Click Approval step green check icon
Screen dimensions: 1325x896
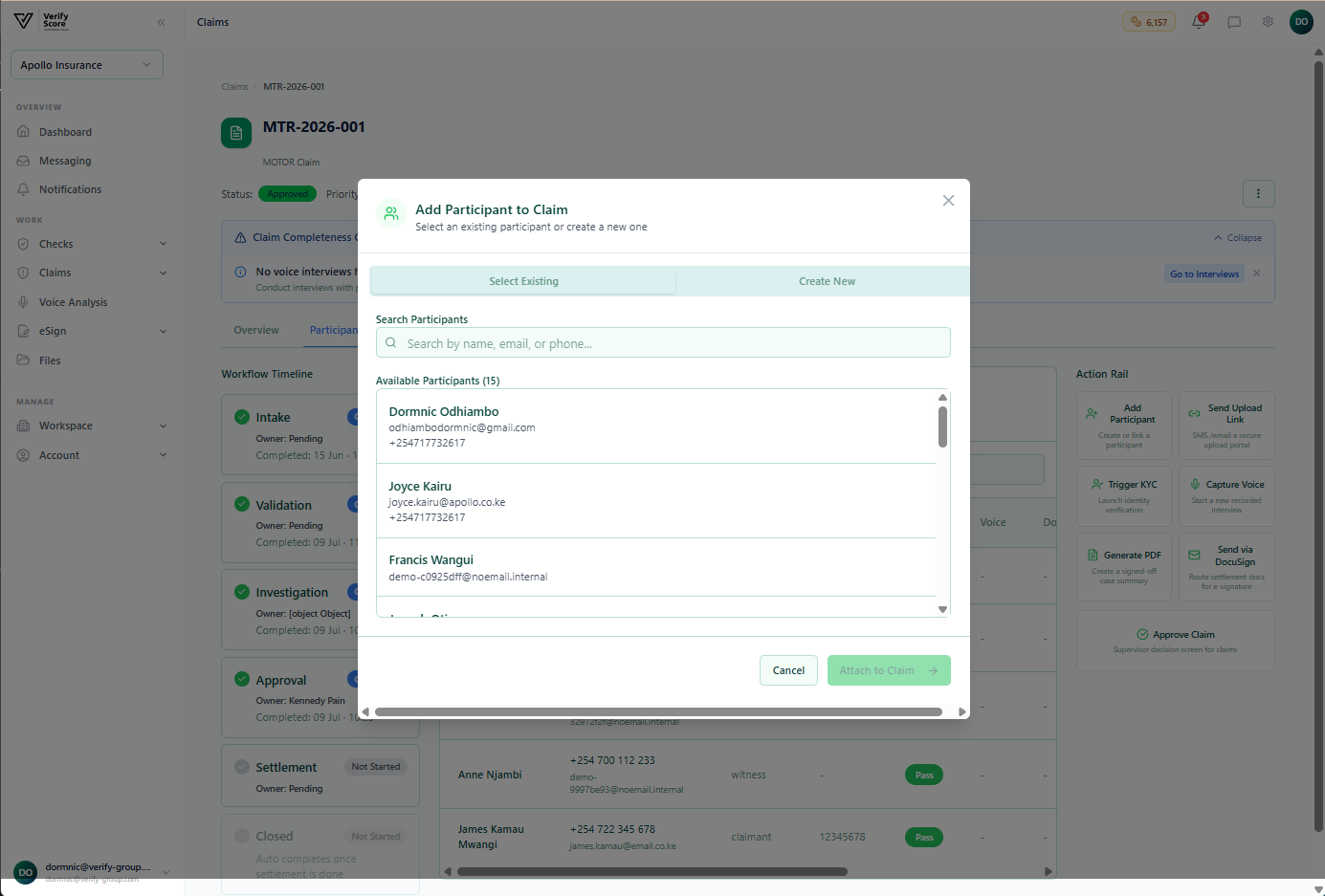tap(242, 679)
